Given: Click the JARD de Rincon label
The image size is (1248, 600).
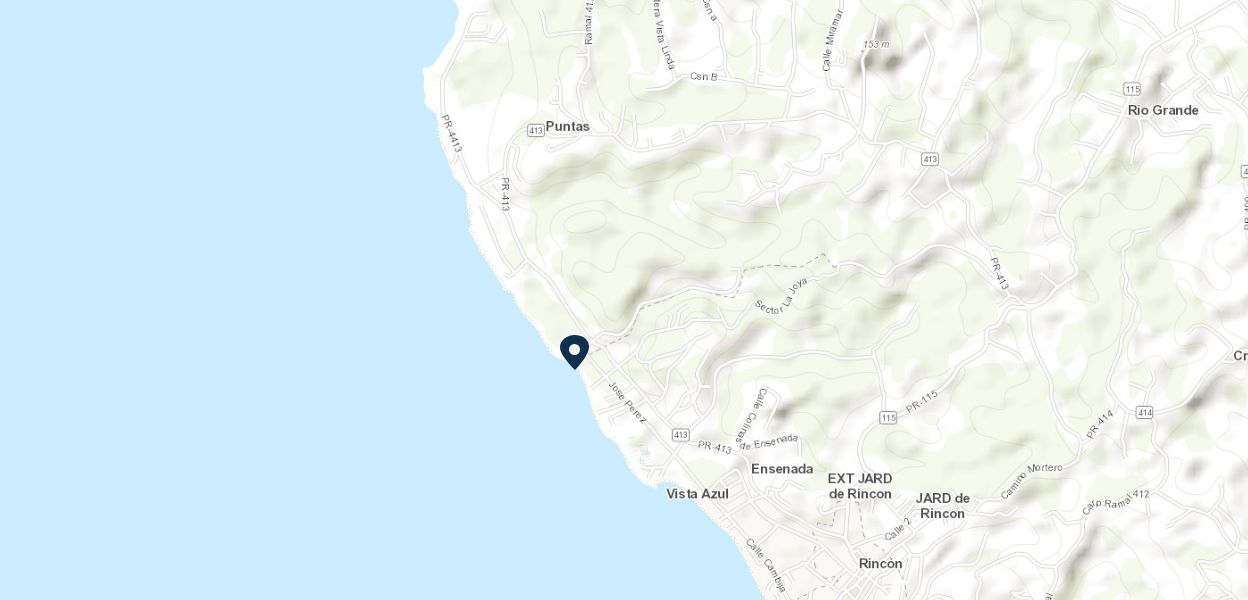Looking at the screenshot, I should point(943,506).
